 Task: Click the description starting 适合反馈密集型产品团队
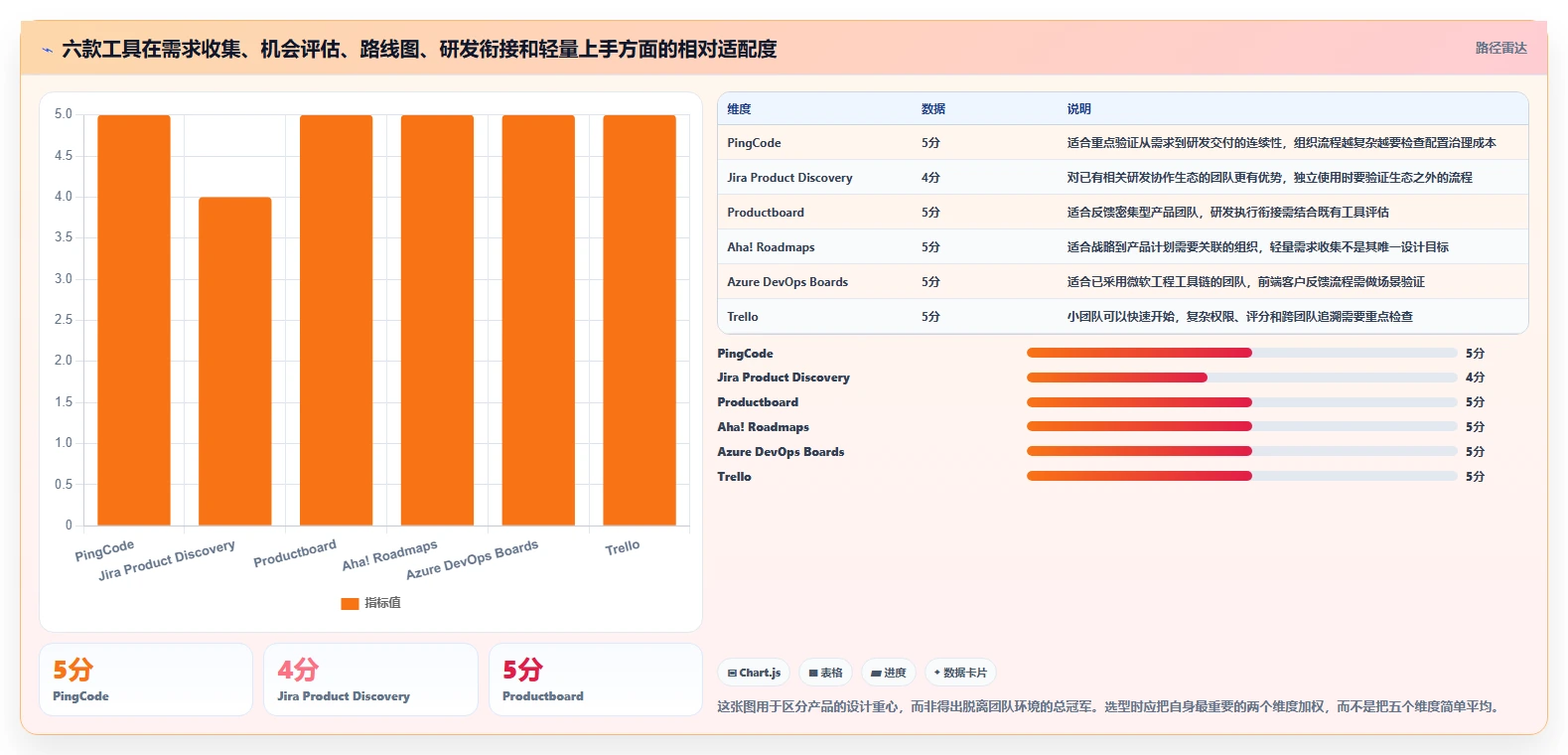pos(1227,213)
